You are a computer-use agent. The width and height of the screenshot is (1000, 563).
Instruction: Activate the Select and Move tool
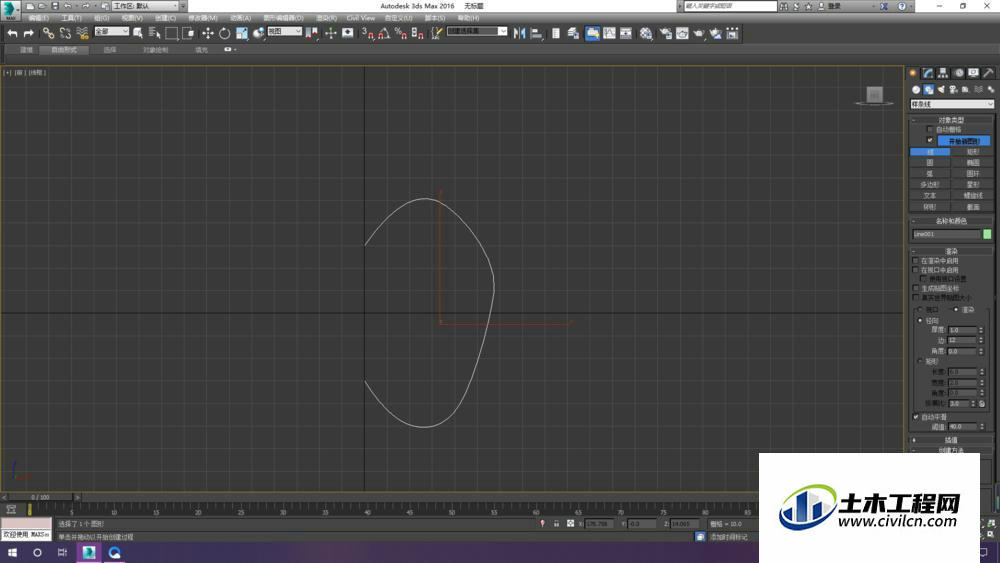(x=208, y=33)
